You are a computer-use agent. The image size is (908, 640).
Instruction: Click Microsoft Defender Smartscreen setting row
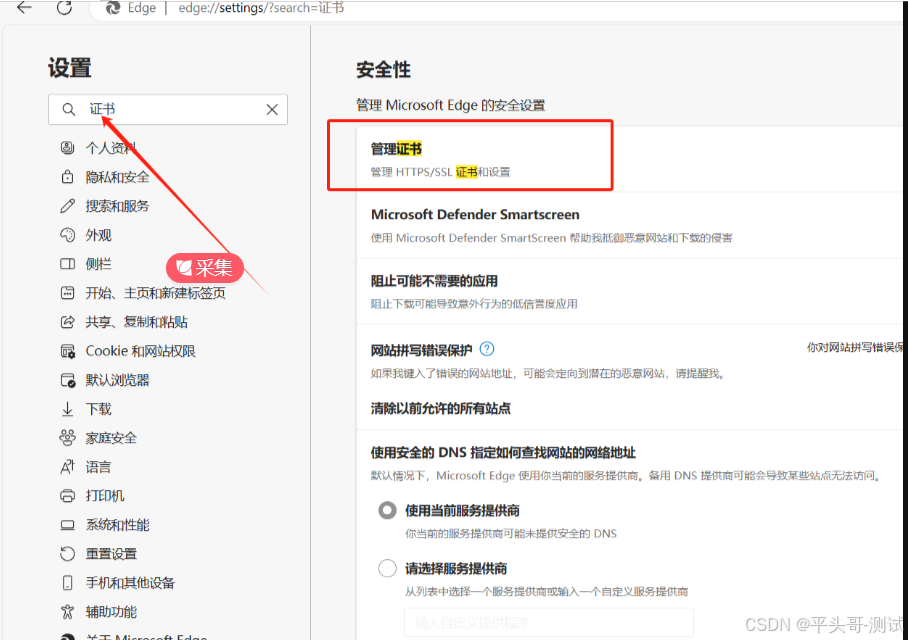[631, 225]
